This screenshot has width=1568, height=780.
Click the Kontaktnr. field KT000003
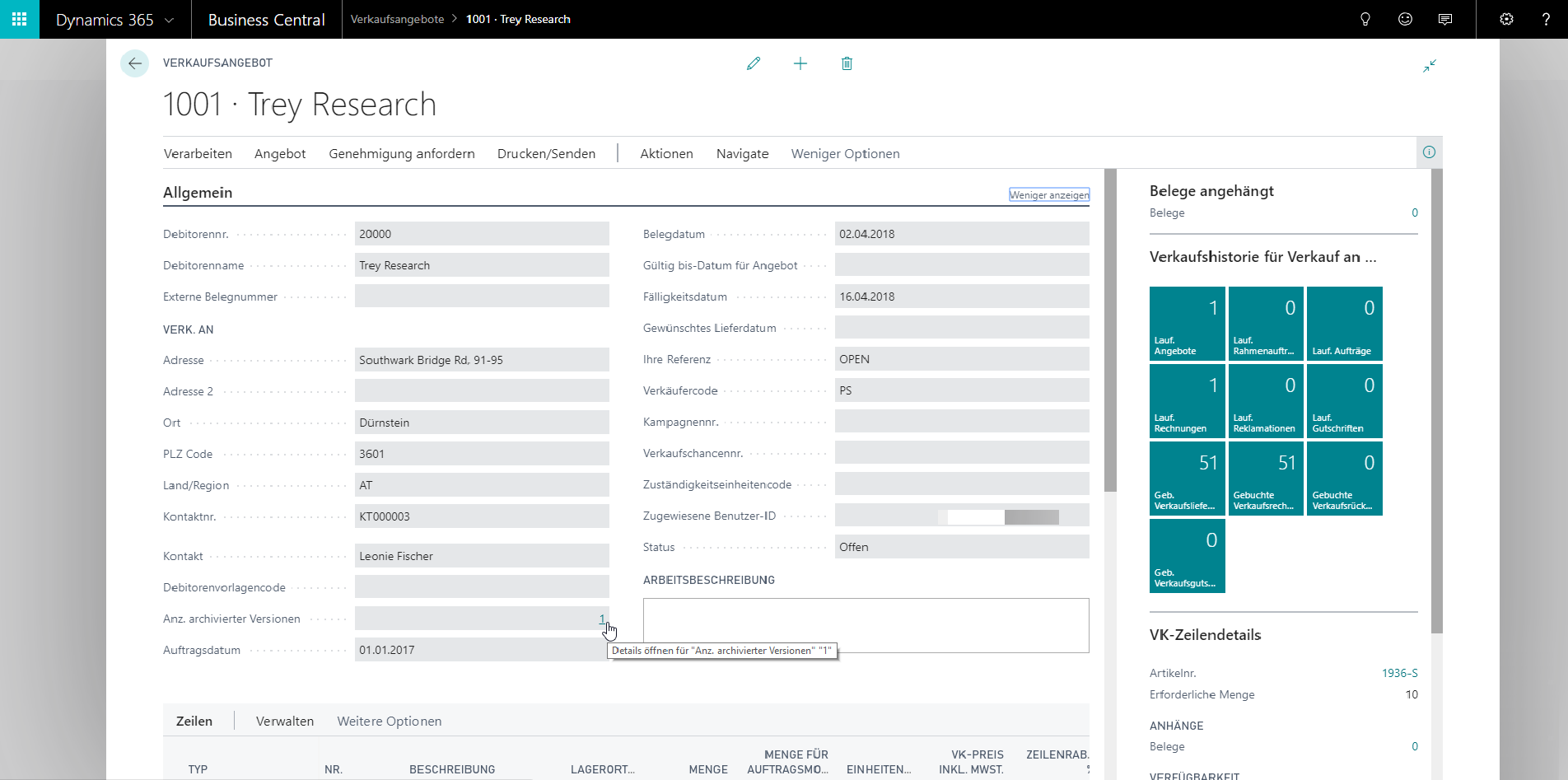pos(482,516)
